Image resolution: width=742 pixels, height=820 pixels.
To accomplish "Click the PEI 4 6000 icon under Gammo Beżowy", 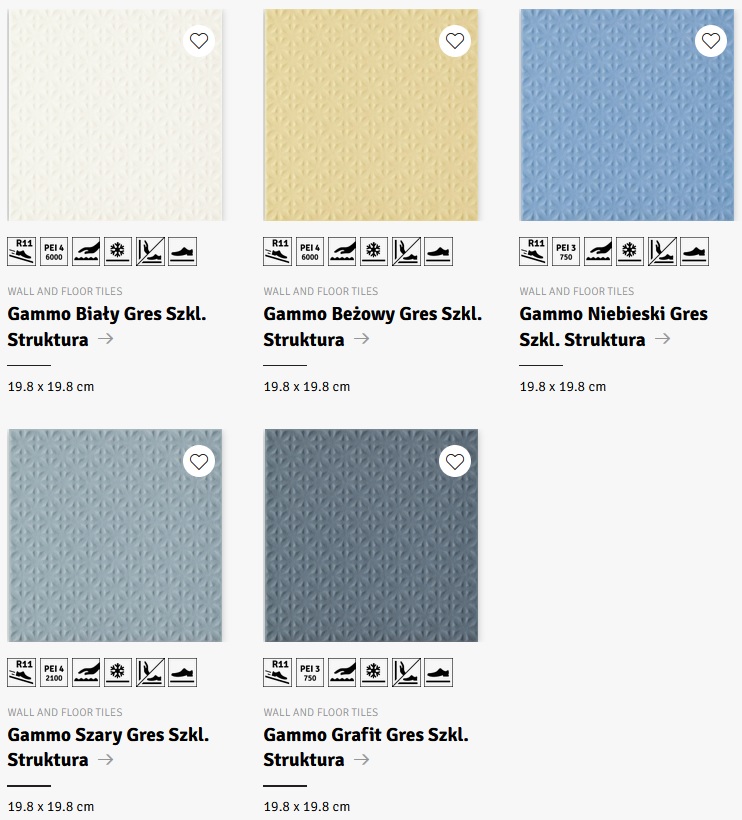I will click(x=310, y=251).
